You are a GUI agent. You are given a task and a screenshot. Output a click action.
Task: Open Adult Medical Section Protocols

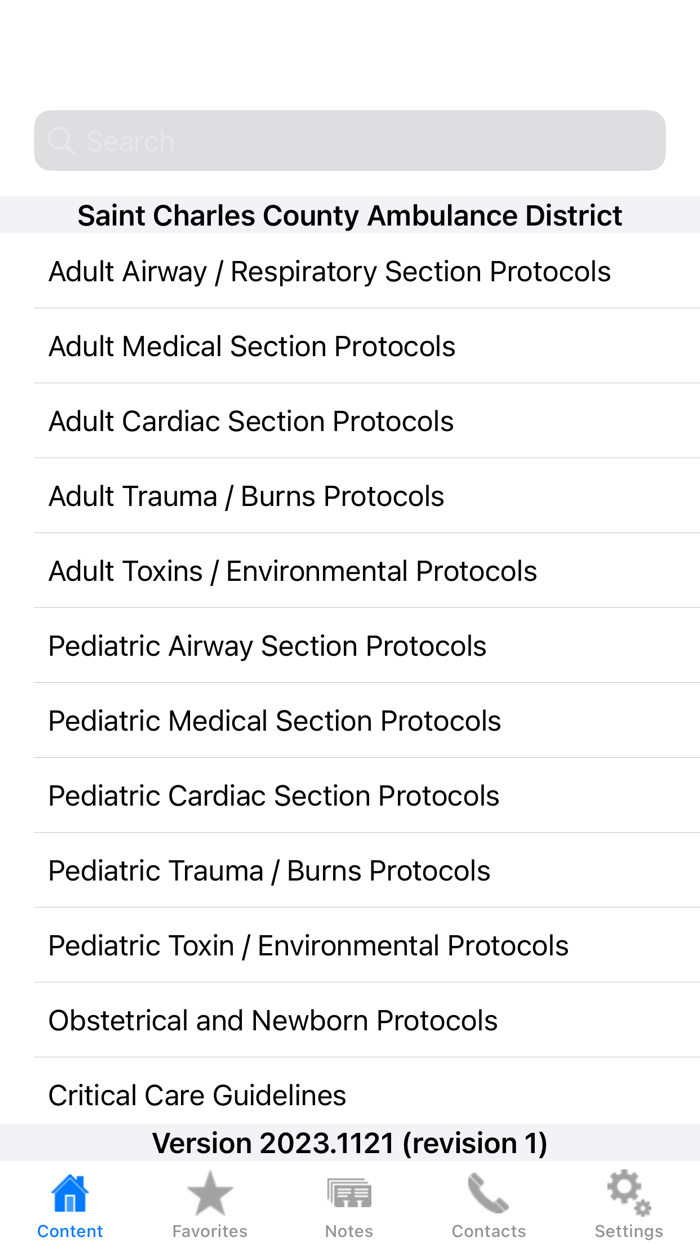click(252, 346)
